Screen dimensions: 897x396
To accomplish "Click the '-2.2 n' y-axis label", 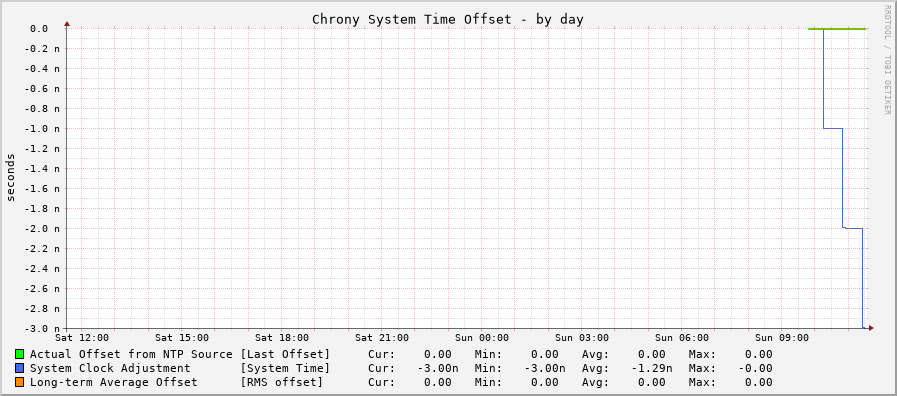I will point(42,249).
